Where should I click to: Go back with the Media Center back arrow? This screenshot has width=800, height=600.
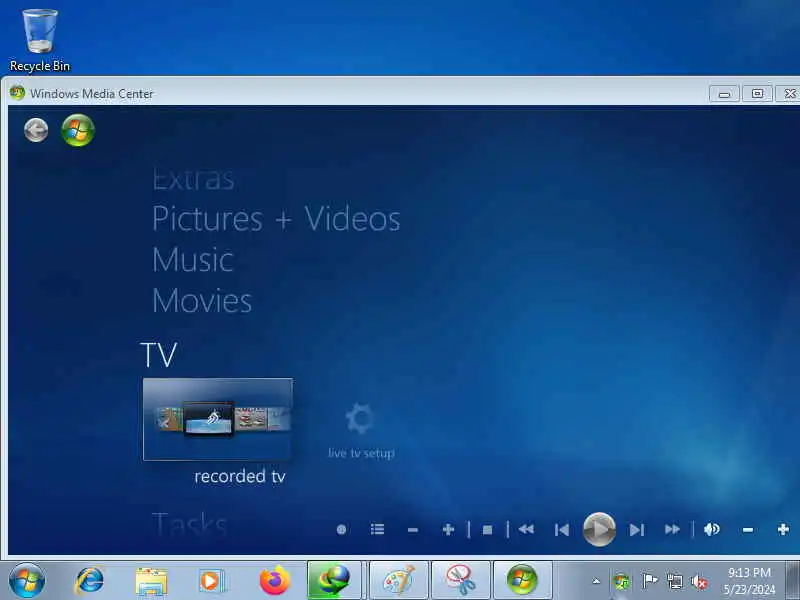coord(36,130)
